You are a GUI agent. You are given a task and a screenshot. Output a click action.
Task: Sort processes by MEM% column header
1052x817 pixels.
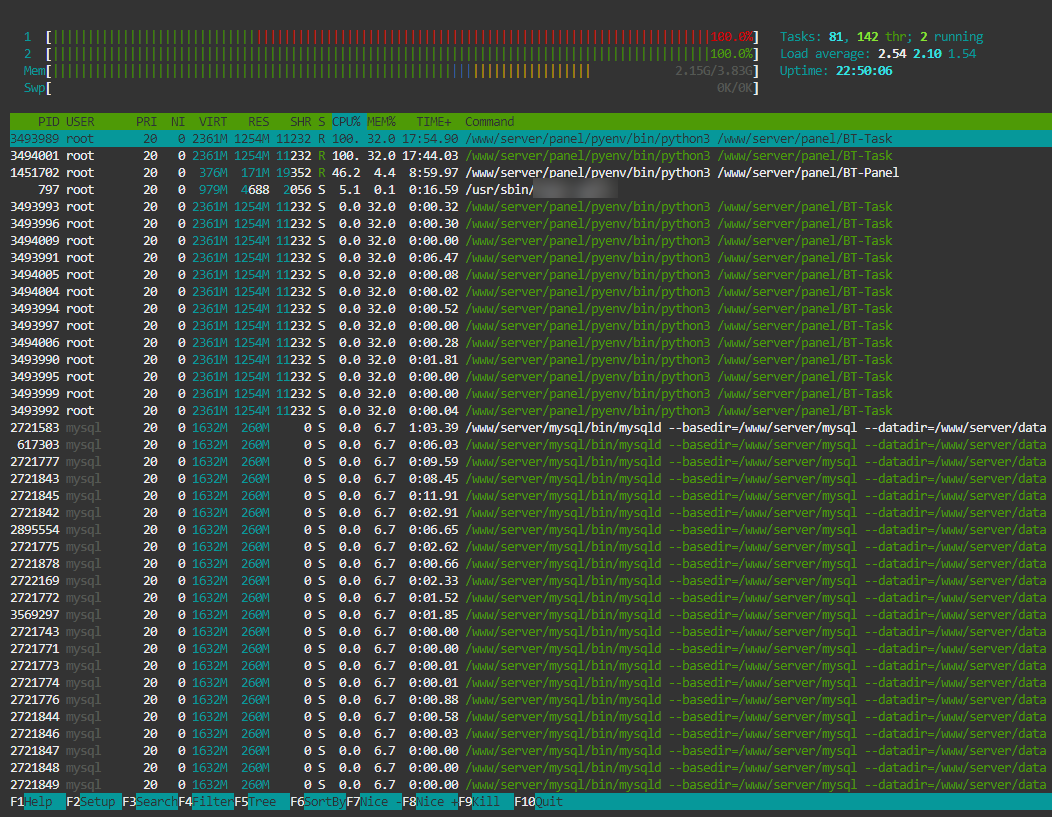[x=381, y=122]
